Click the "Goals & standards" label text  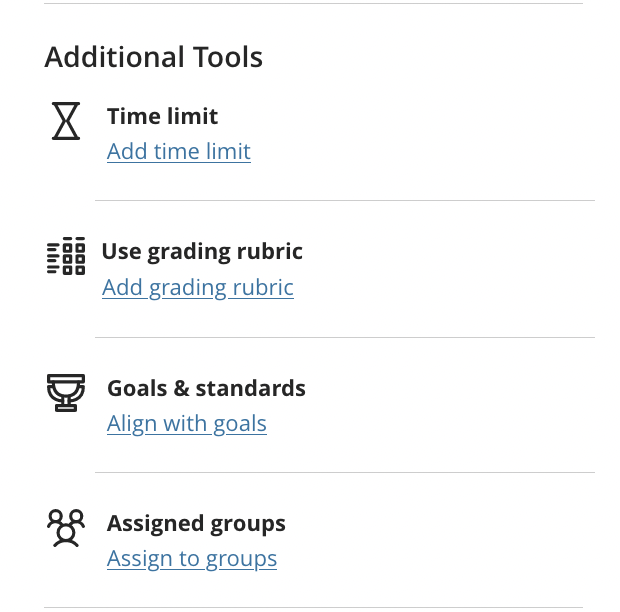(206, 388)
